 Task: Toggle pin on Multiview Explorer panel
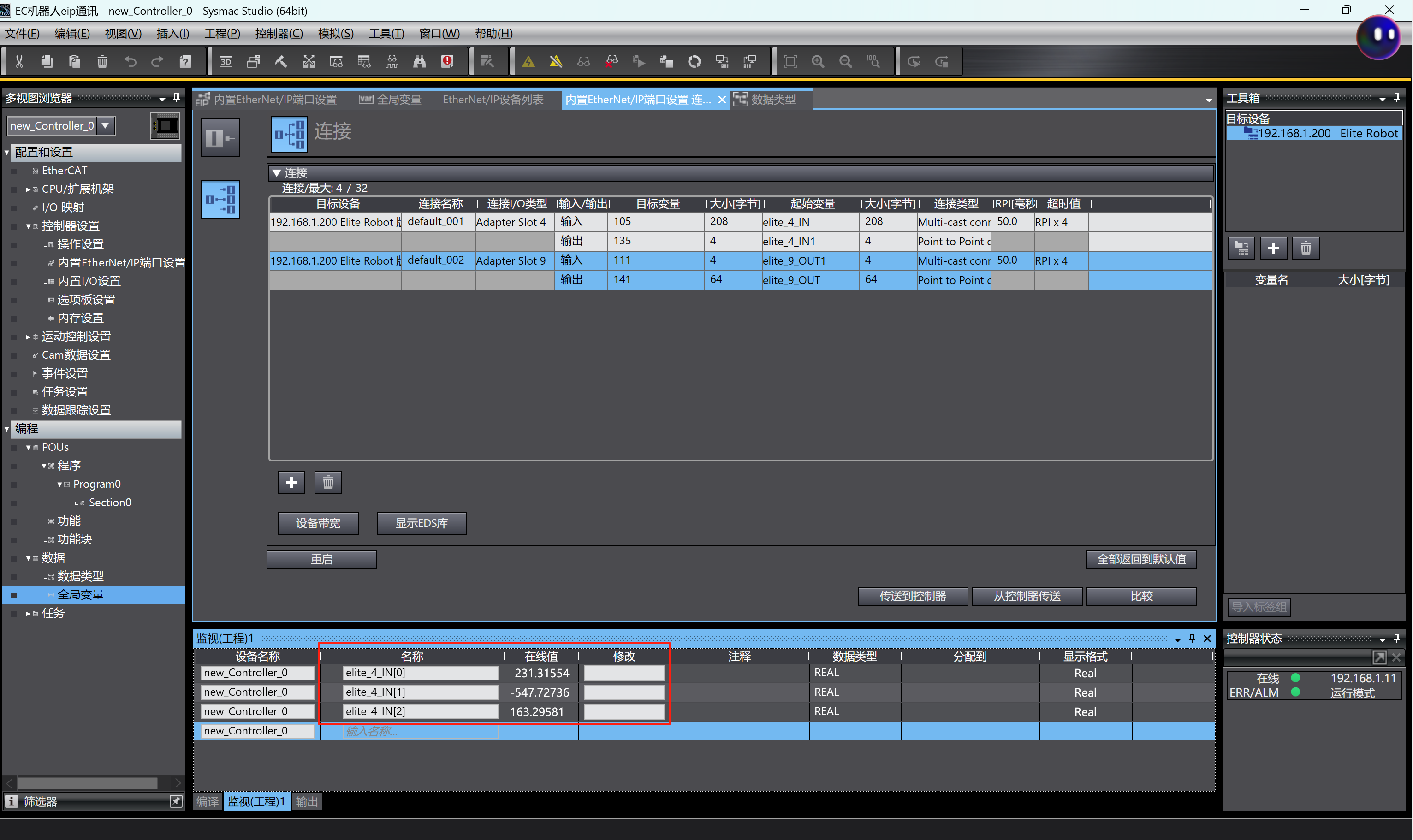pos(177,98)
